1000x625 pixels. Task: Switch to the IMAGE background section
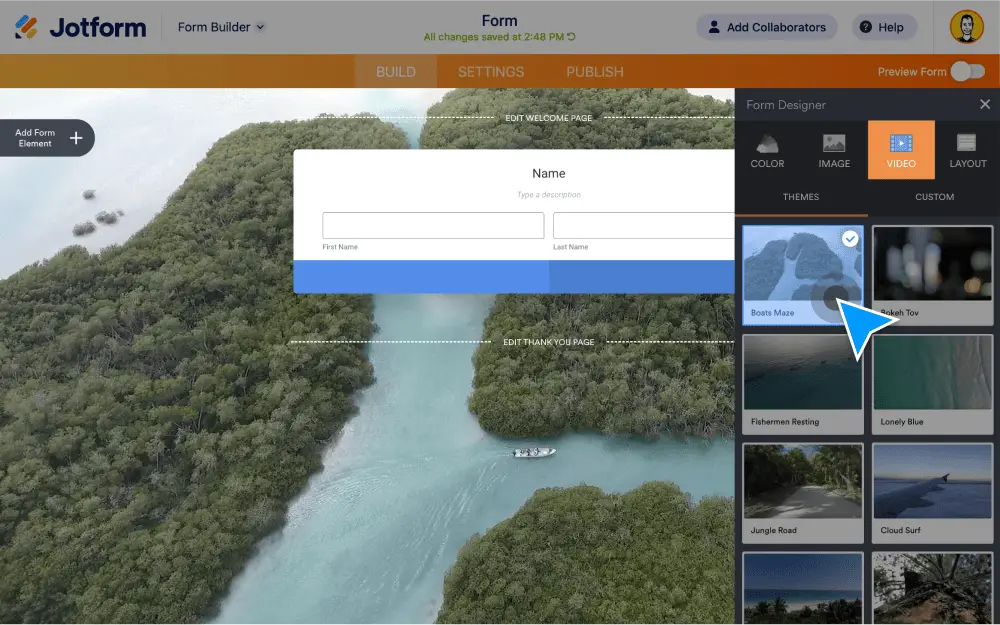[x=834, y=150]
